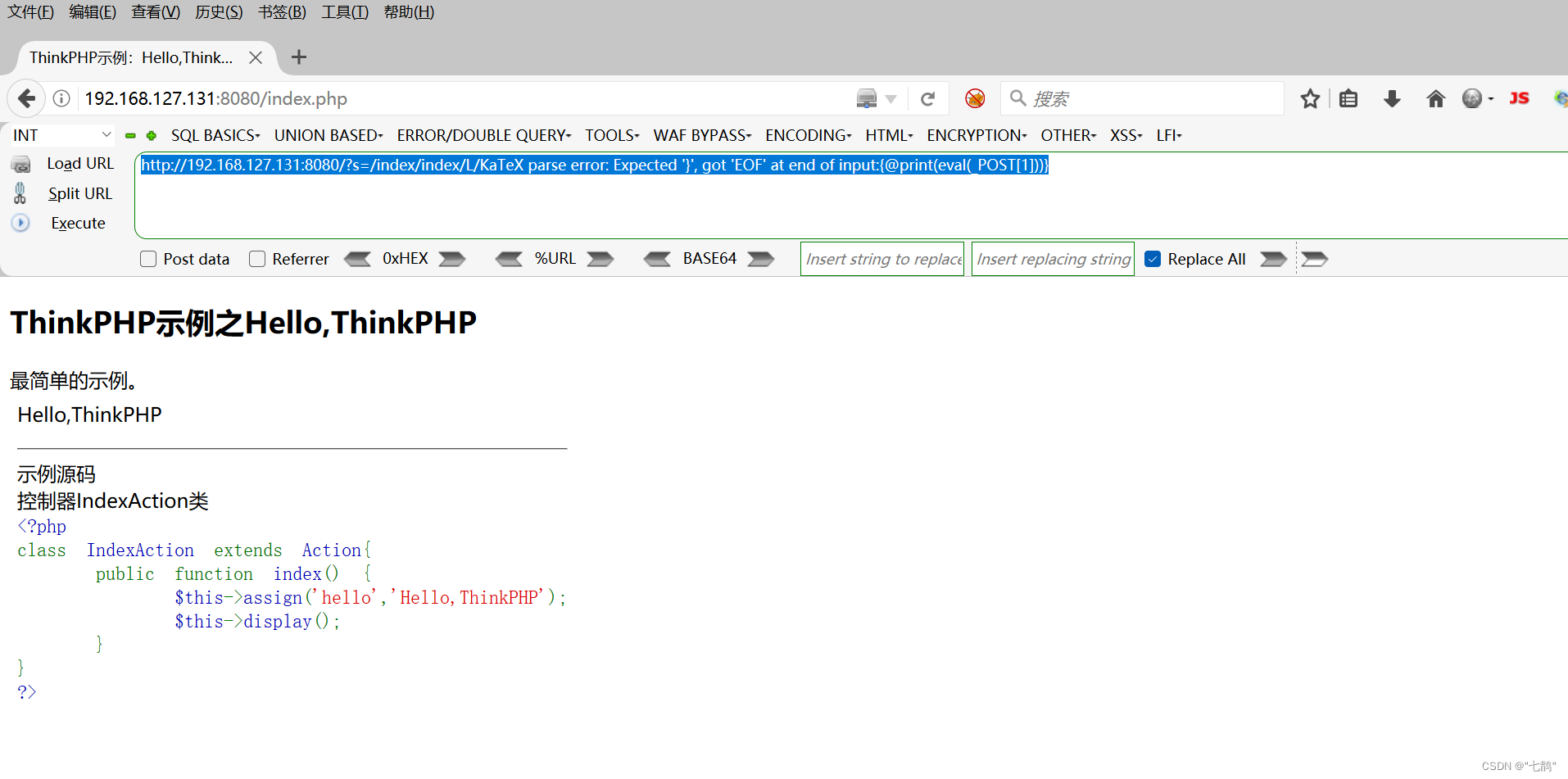Click the red JS toolbar icon
The image size is (1568, 779).
[x=1520, y=98]
